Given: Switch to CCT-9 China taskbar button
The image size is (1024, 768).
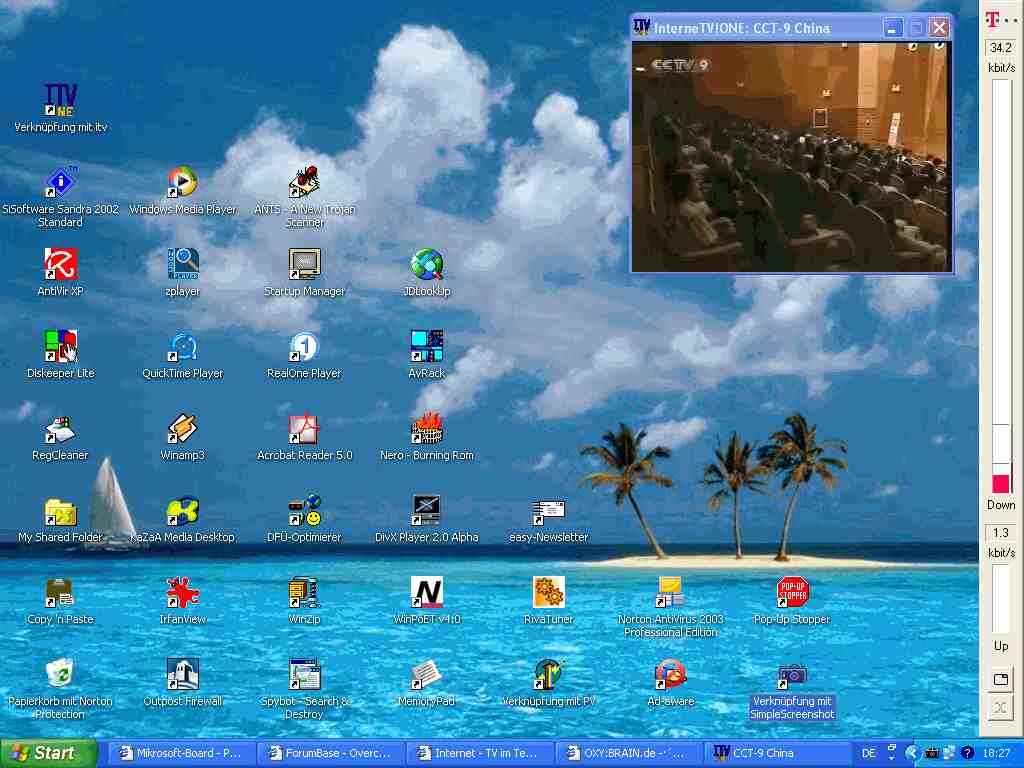Looking at the screenshot, I should (778, 753).
